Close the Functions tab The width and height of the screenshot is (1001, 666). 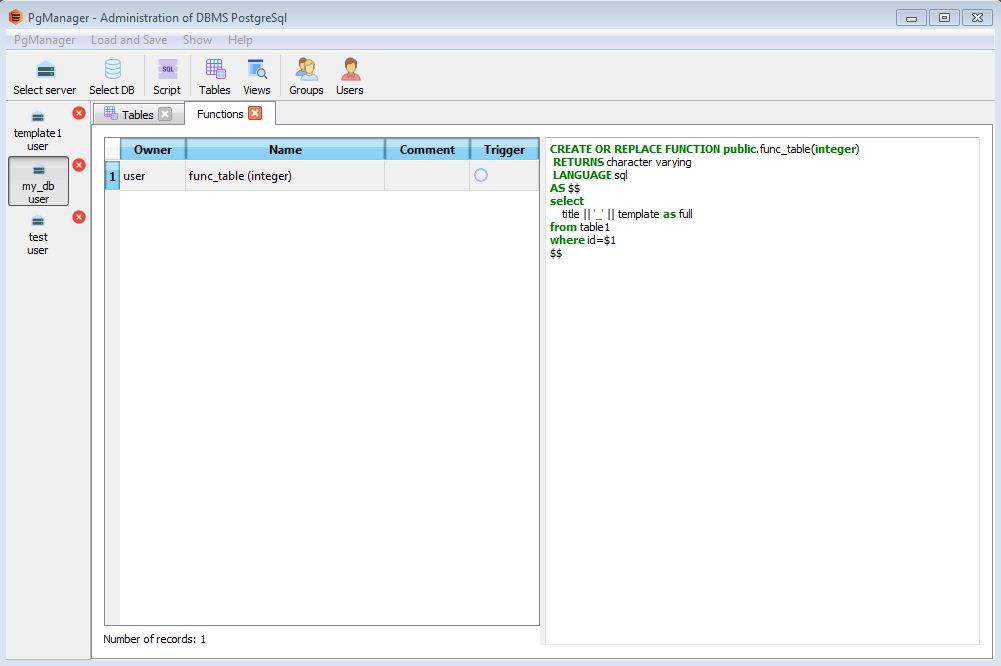click(255, 113)
